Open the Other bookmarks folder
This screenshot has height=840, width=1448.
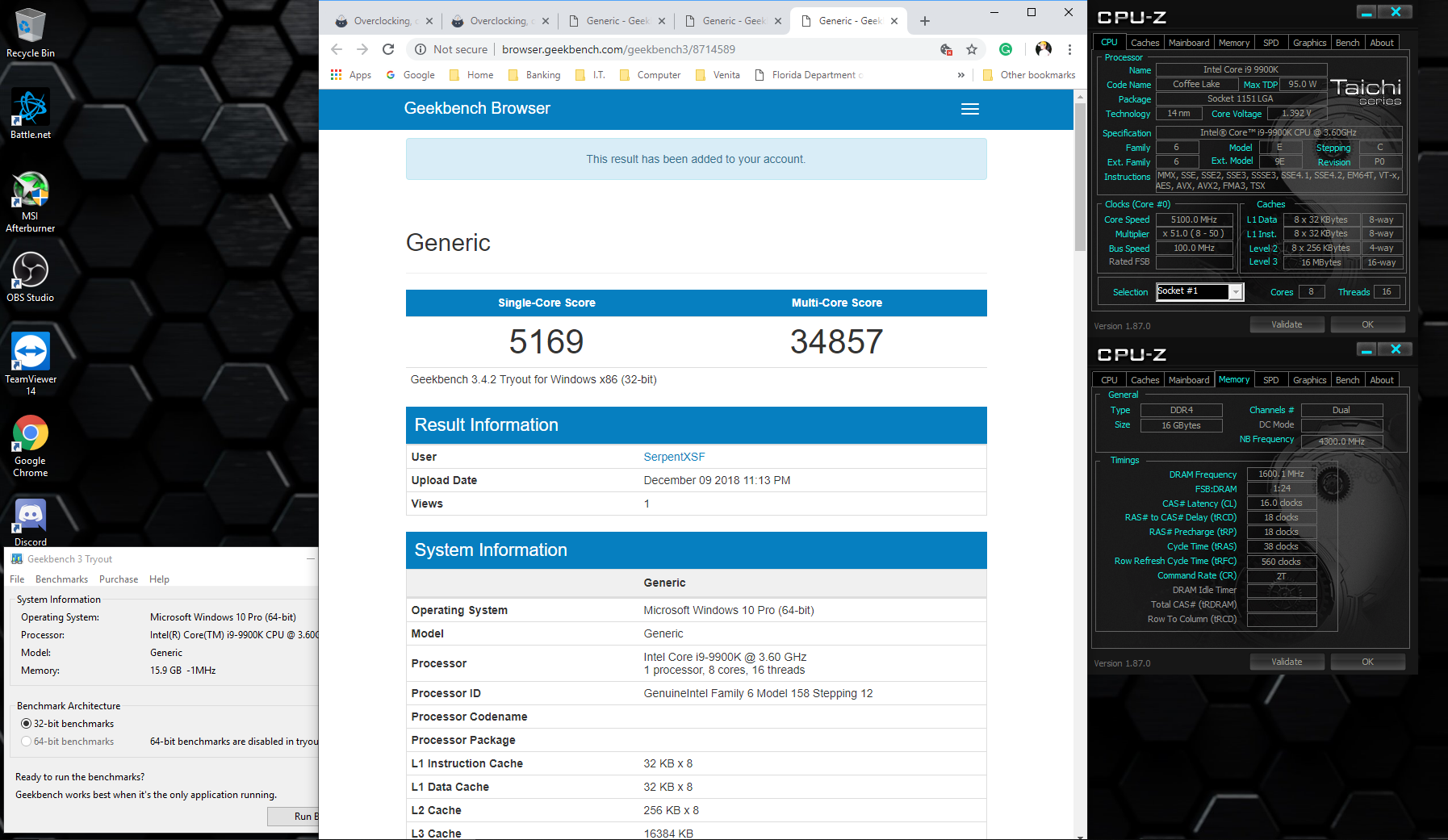(1030, 75)
